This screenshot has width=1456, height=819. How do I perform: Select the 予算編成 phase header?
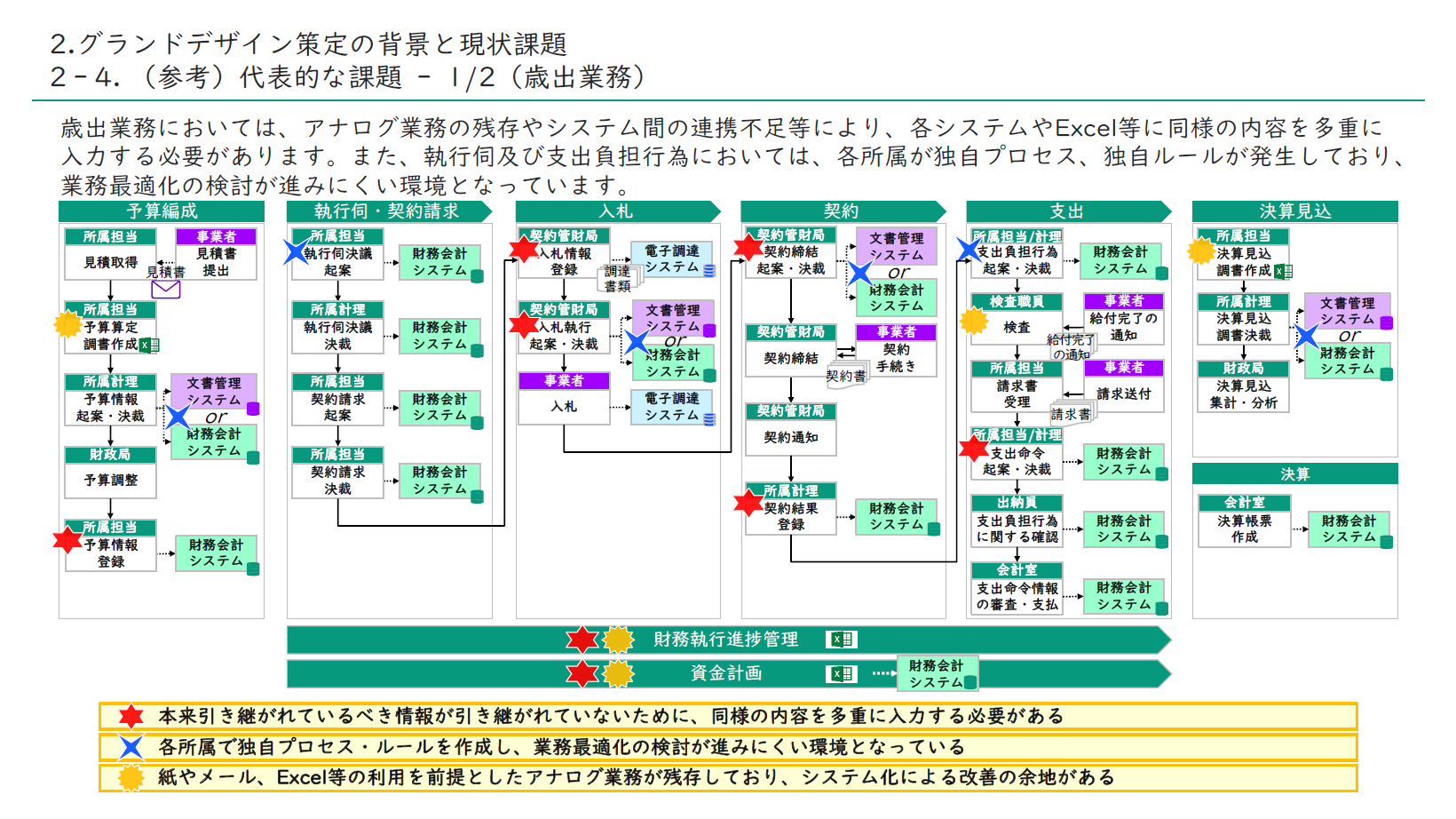pyautogui.click(x=162, y=211)
